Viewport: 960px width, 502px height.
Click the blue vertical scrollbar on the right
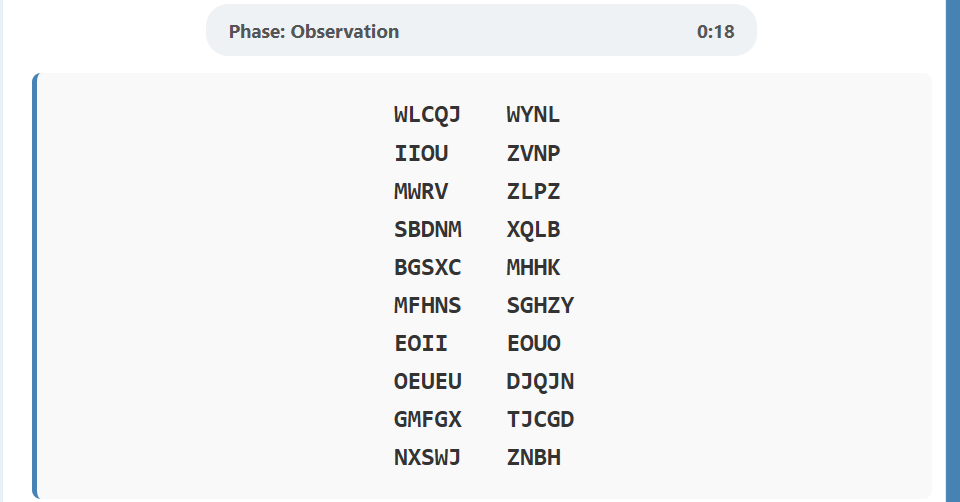pos(952,250)
